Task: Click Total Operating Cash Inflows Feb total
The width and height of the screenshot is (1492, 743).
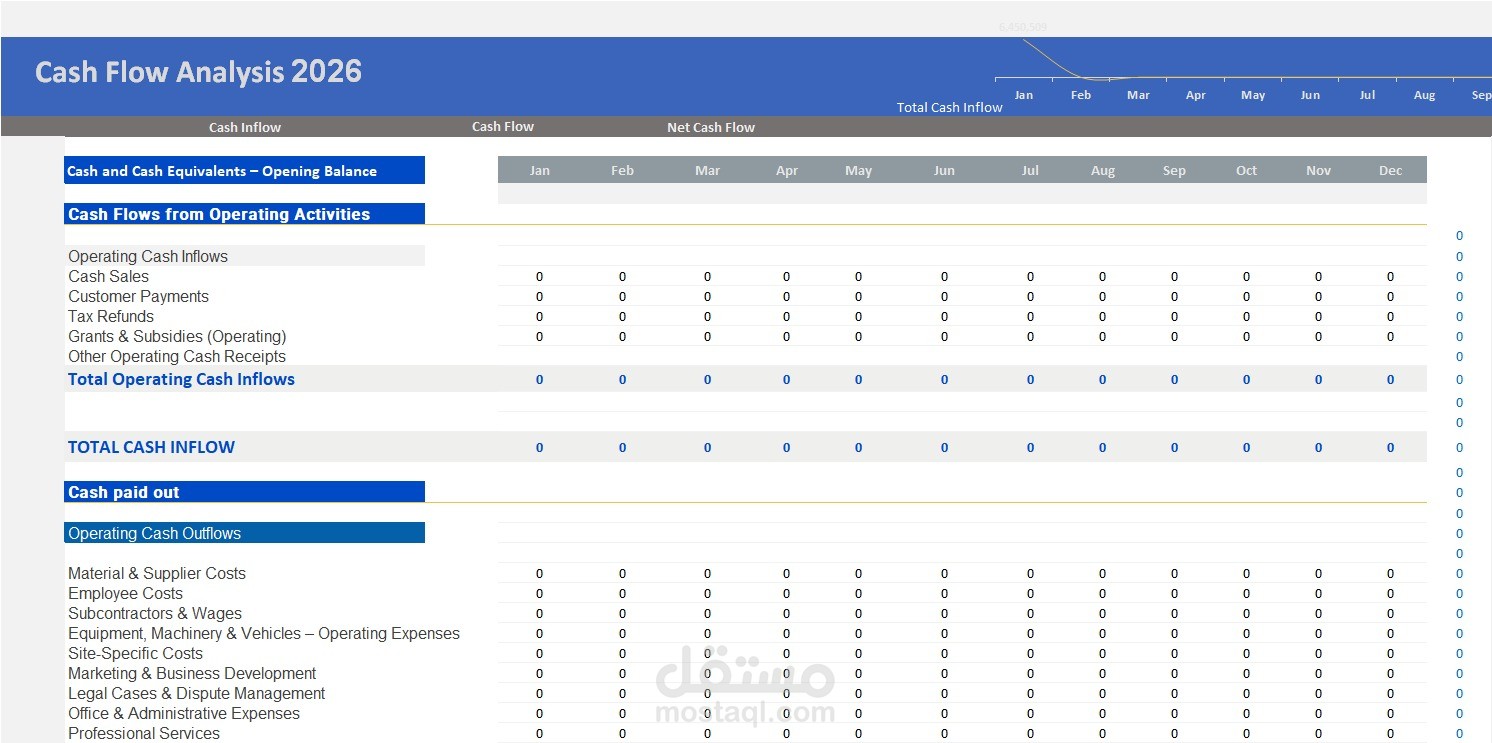Action: click(622, 379)
